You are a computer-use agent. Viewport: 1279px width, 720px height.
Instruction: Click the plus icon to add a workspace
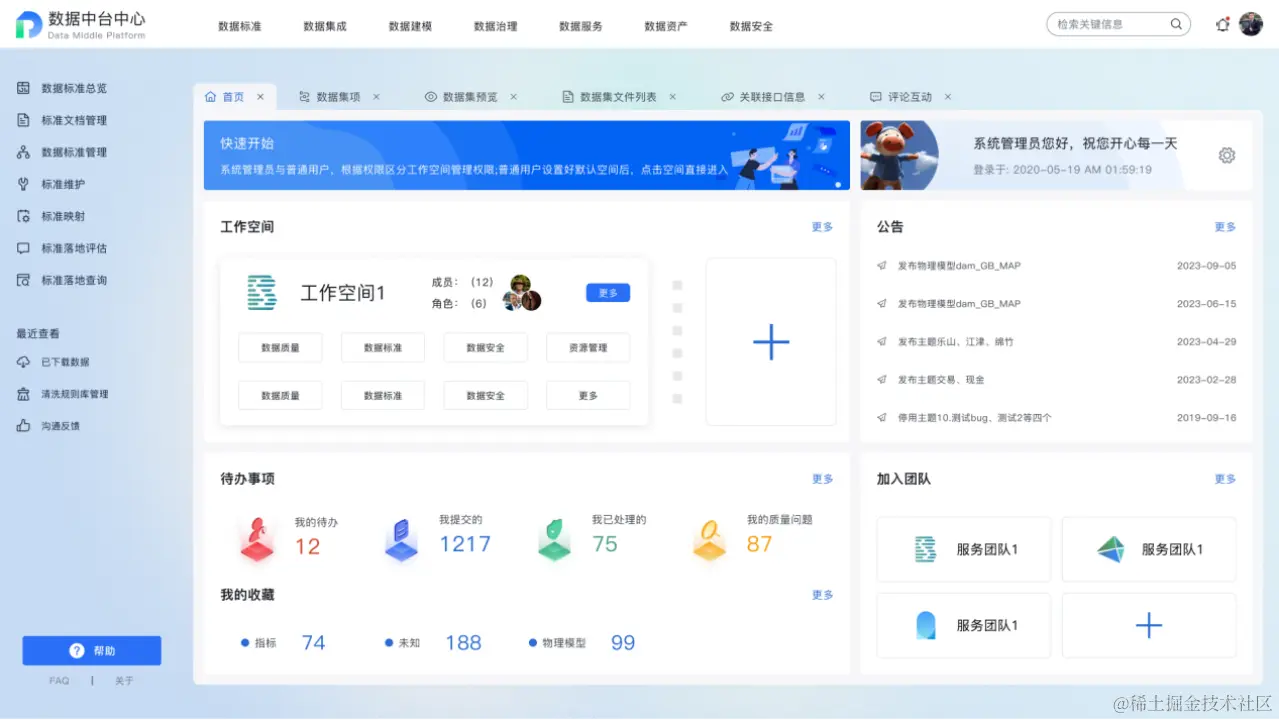tap(770, 342)
